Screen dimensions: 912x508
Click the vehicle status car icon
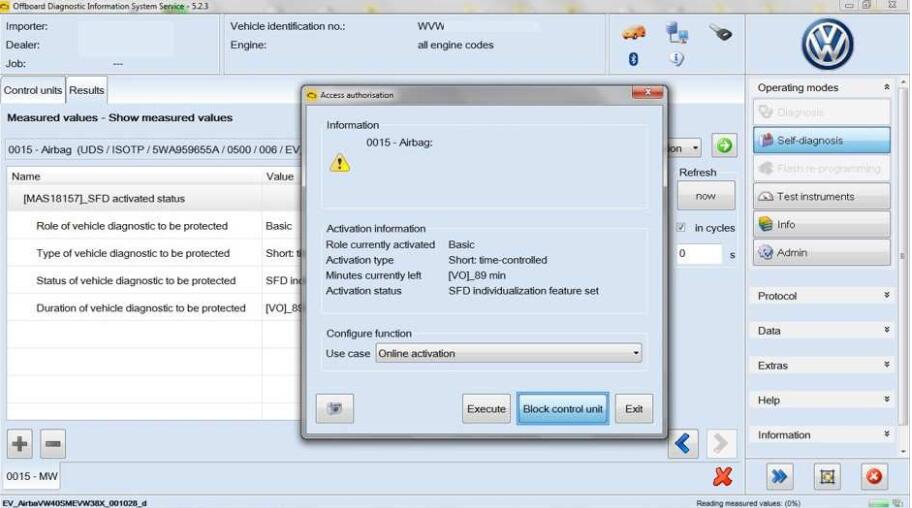pyautogui.click(x=634, y=34)
